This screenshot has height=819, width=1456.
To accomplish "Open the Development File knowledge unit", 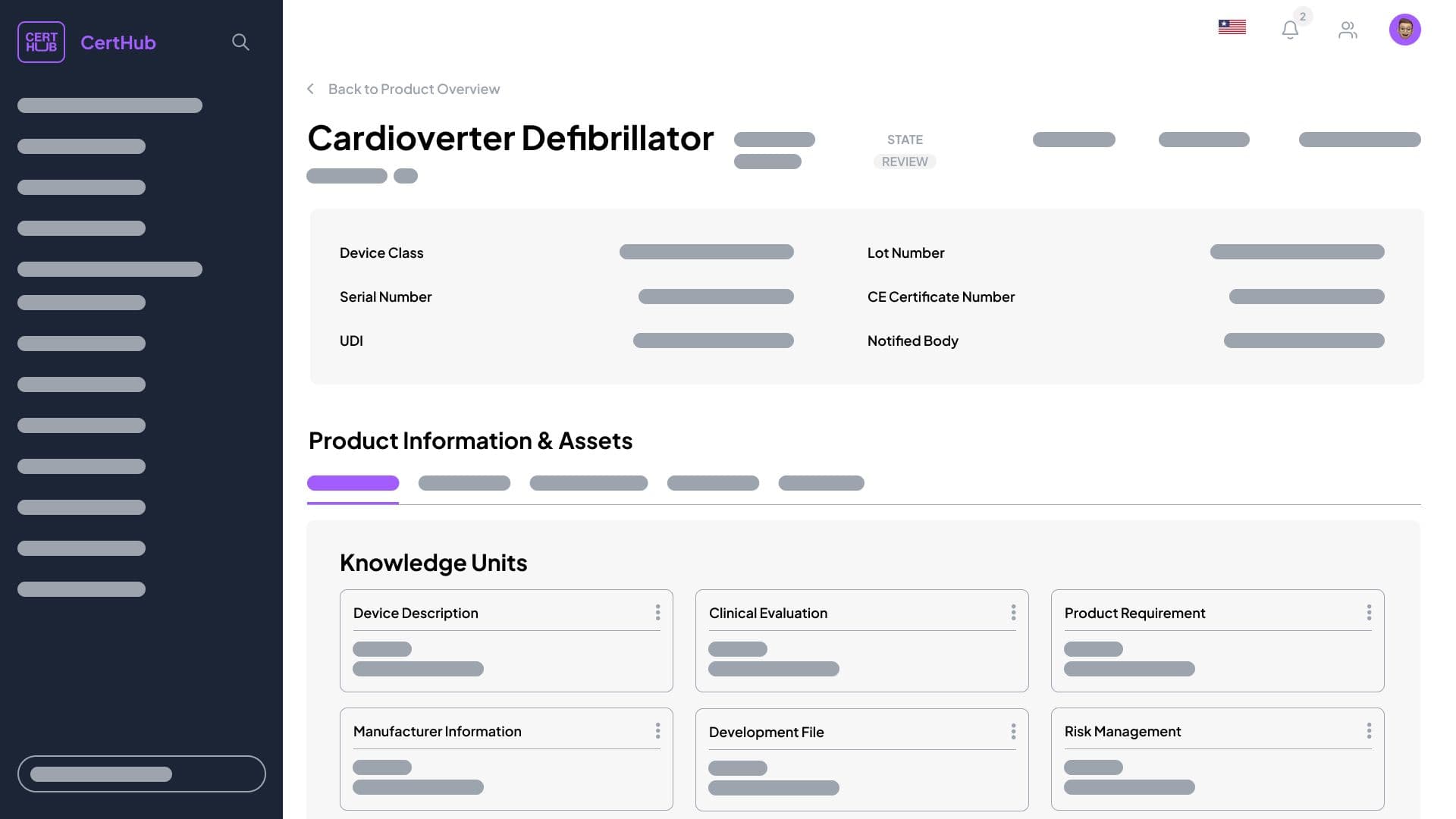I will click(861, 760).
